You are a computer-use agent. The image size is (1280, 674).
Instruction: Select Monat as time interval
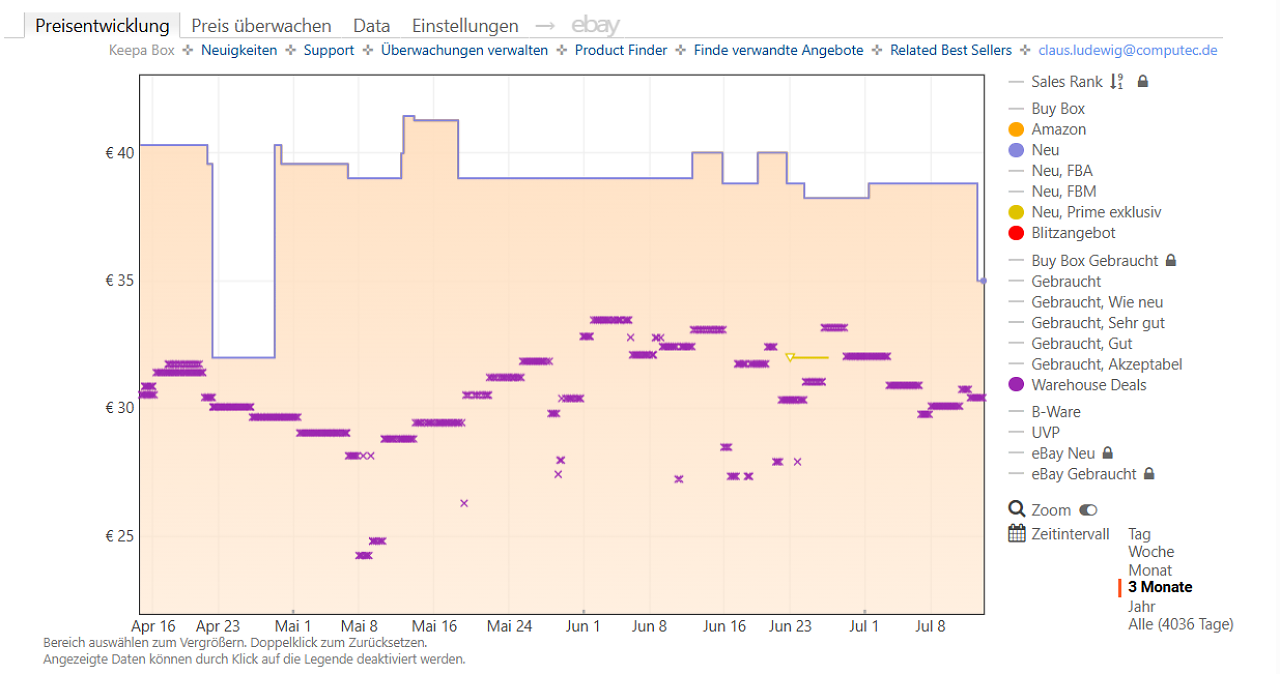click(1150, 570)
